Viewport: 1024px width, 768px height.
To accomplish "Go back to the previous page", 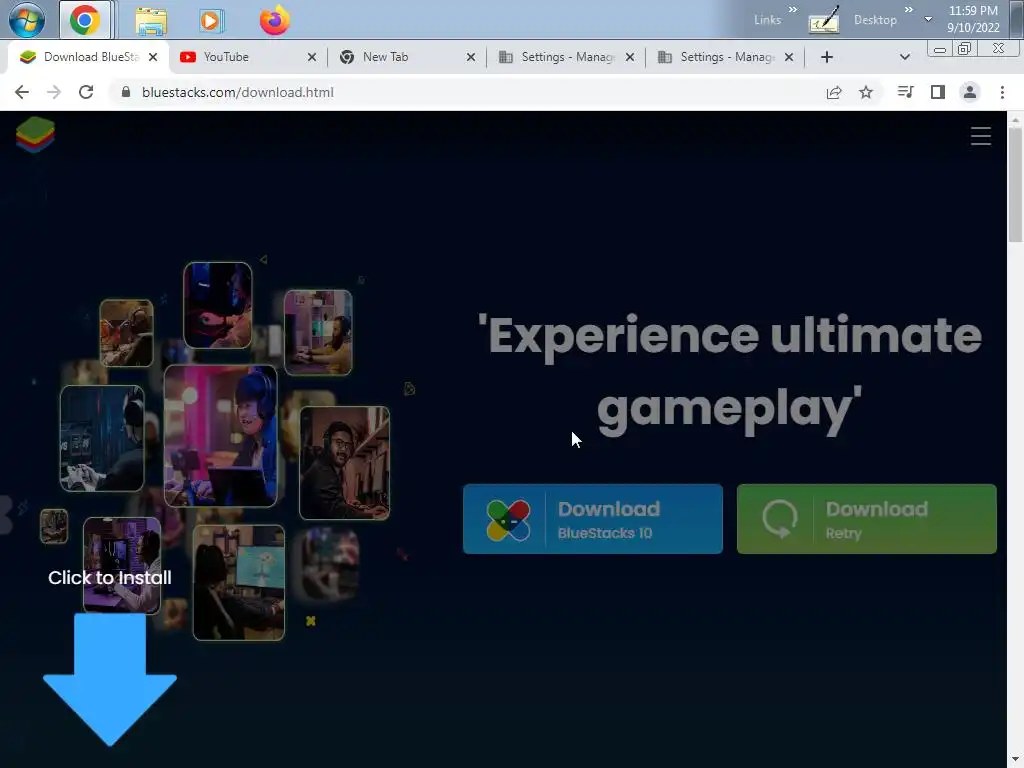I will coord(22,92).
